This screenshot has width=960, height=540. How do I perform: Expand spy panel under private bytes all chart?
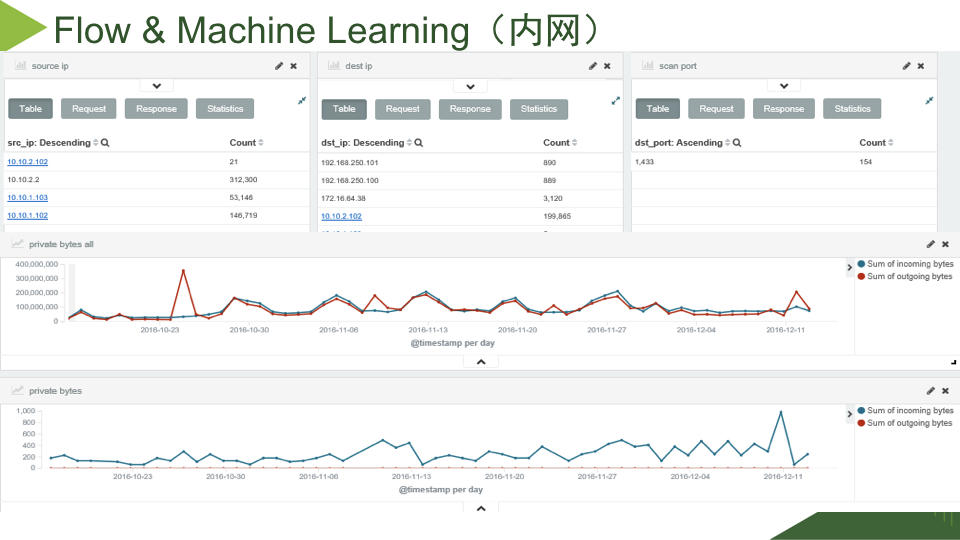pyautogui.click(x=481, y=362)
